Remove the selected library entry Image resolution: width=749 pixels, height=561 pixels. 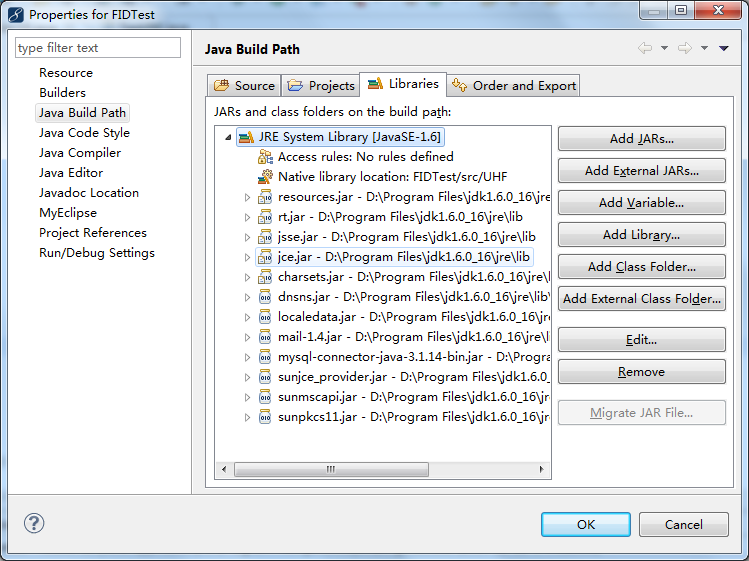642,372
